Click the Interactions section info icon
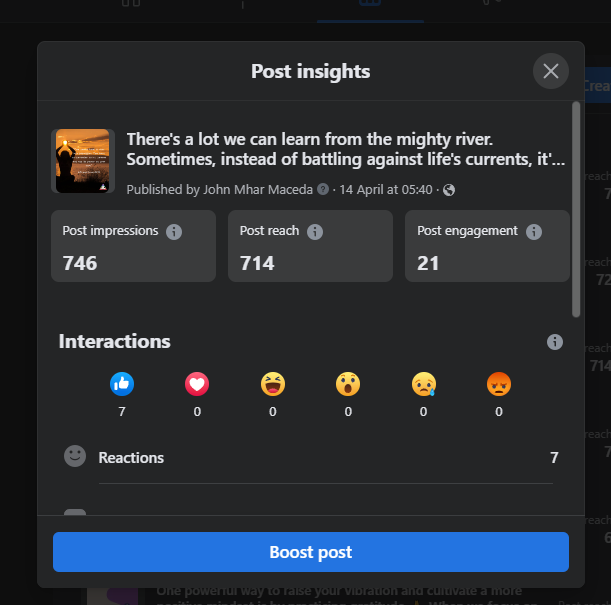This screenshot has width=611, height=605. pos(555,342)
